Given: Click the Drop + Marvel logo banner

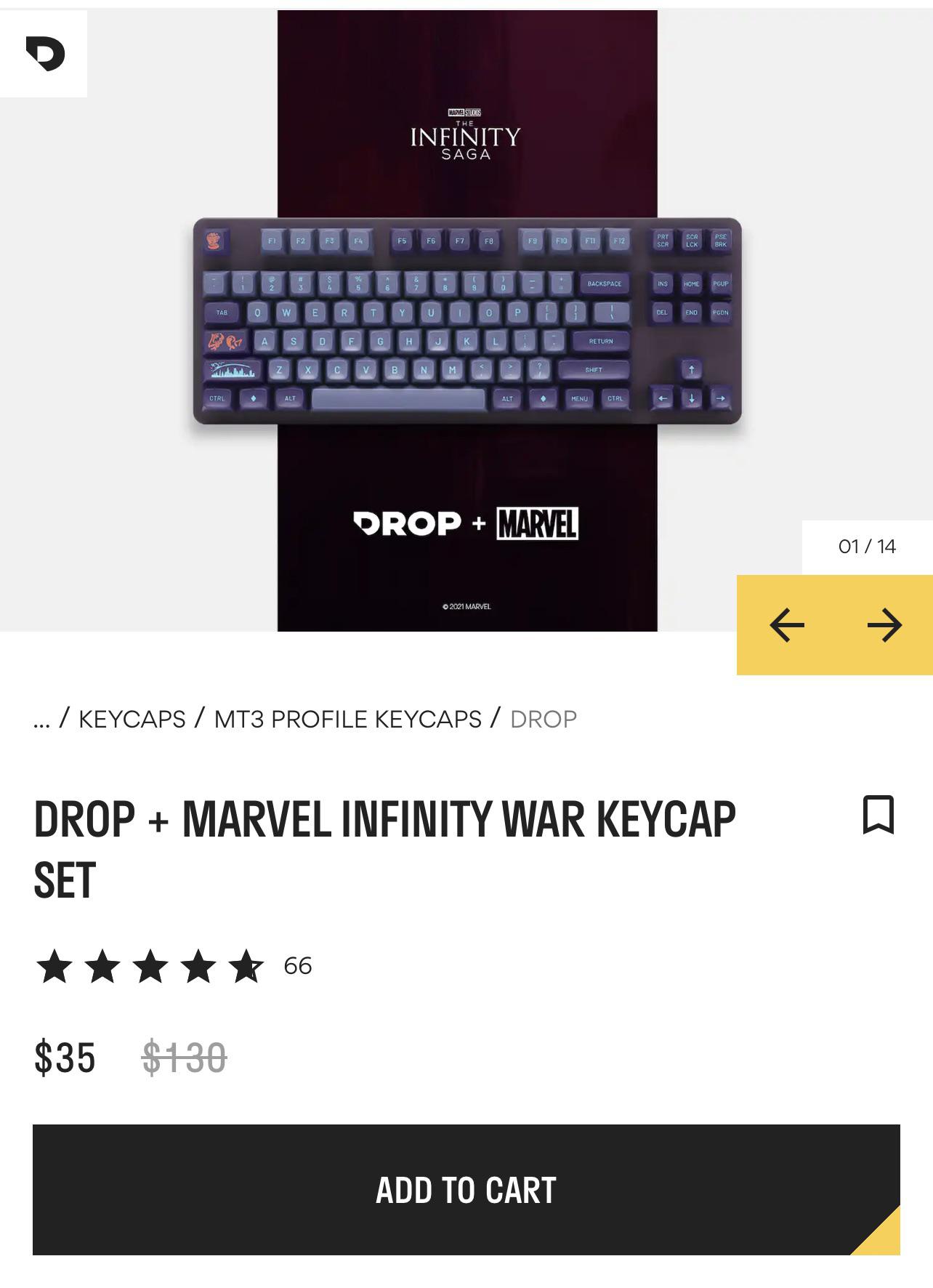Looking at the screenshot, I should 466,523.
